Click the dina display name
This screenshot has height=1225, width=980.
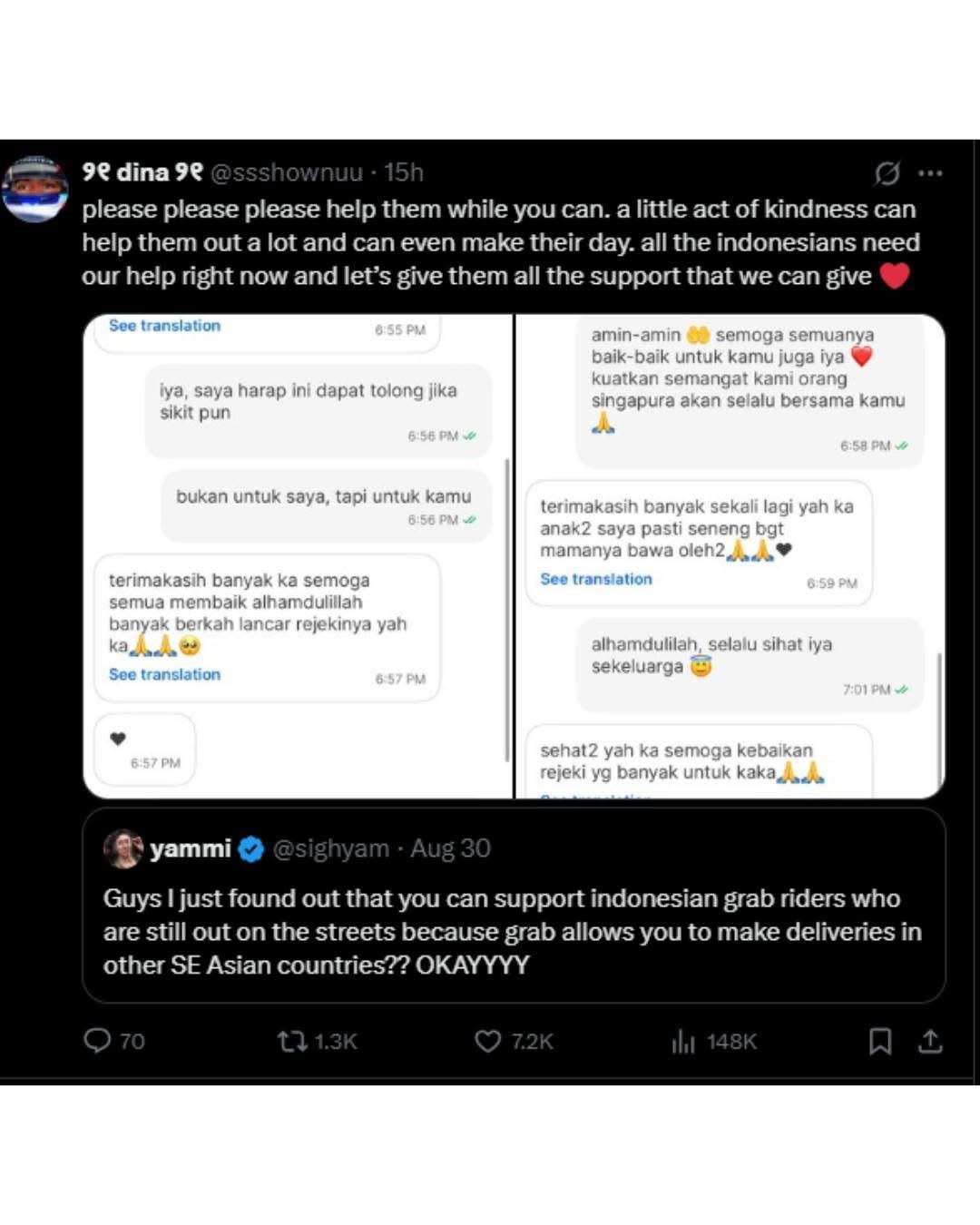pyautogui.click(x=142, y=171)
